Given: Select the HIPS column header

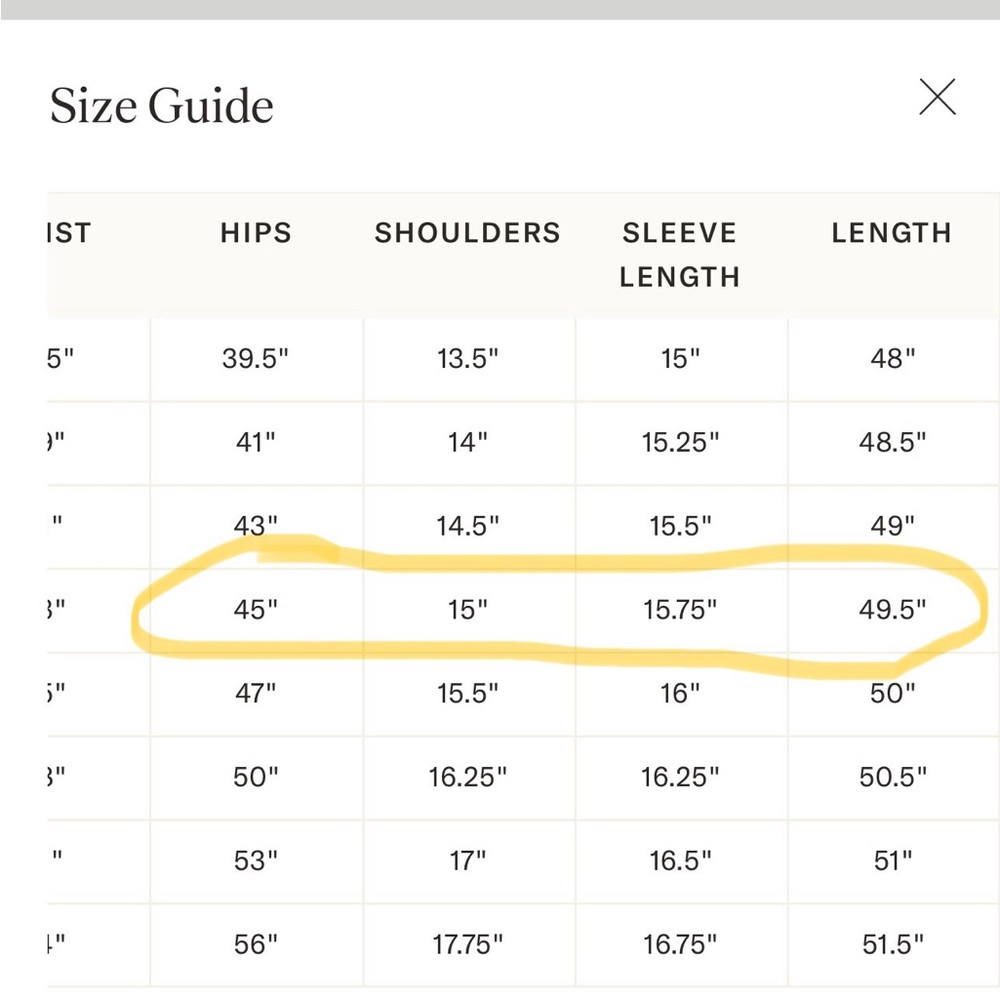Looking at the screenshot, I should coord(256,233).
